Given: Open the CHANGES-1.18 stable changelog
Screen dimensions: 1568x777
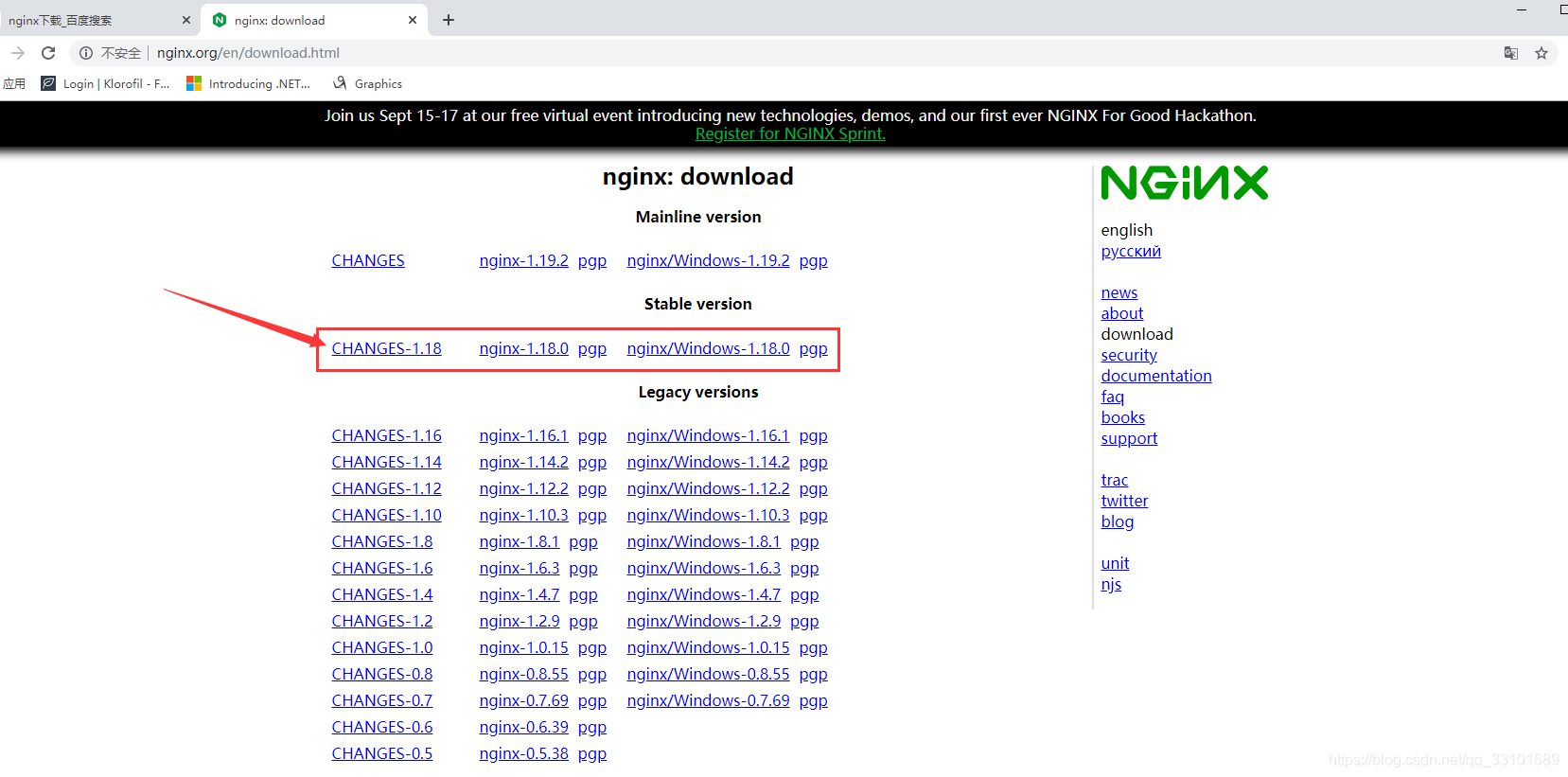Looking at the screenshot, I should (x=387, y=348).
